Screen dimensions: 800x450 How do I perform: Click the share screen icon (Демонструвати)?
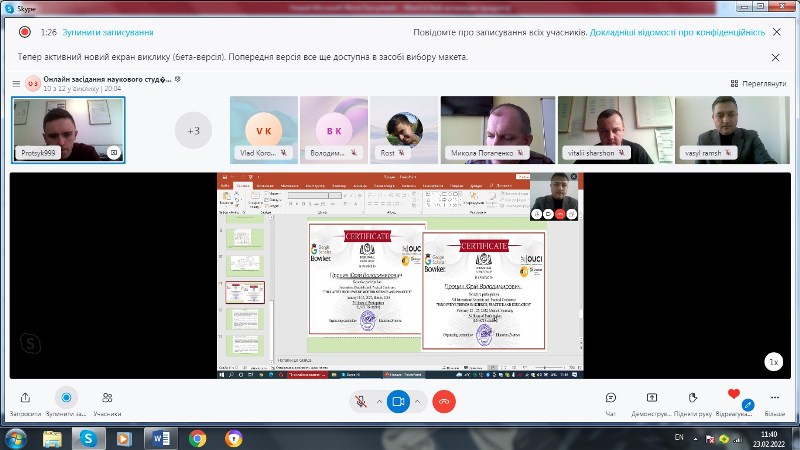(x=651, y=398)
